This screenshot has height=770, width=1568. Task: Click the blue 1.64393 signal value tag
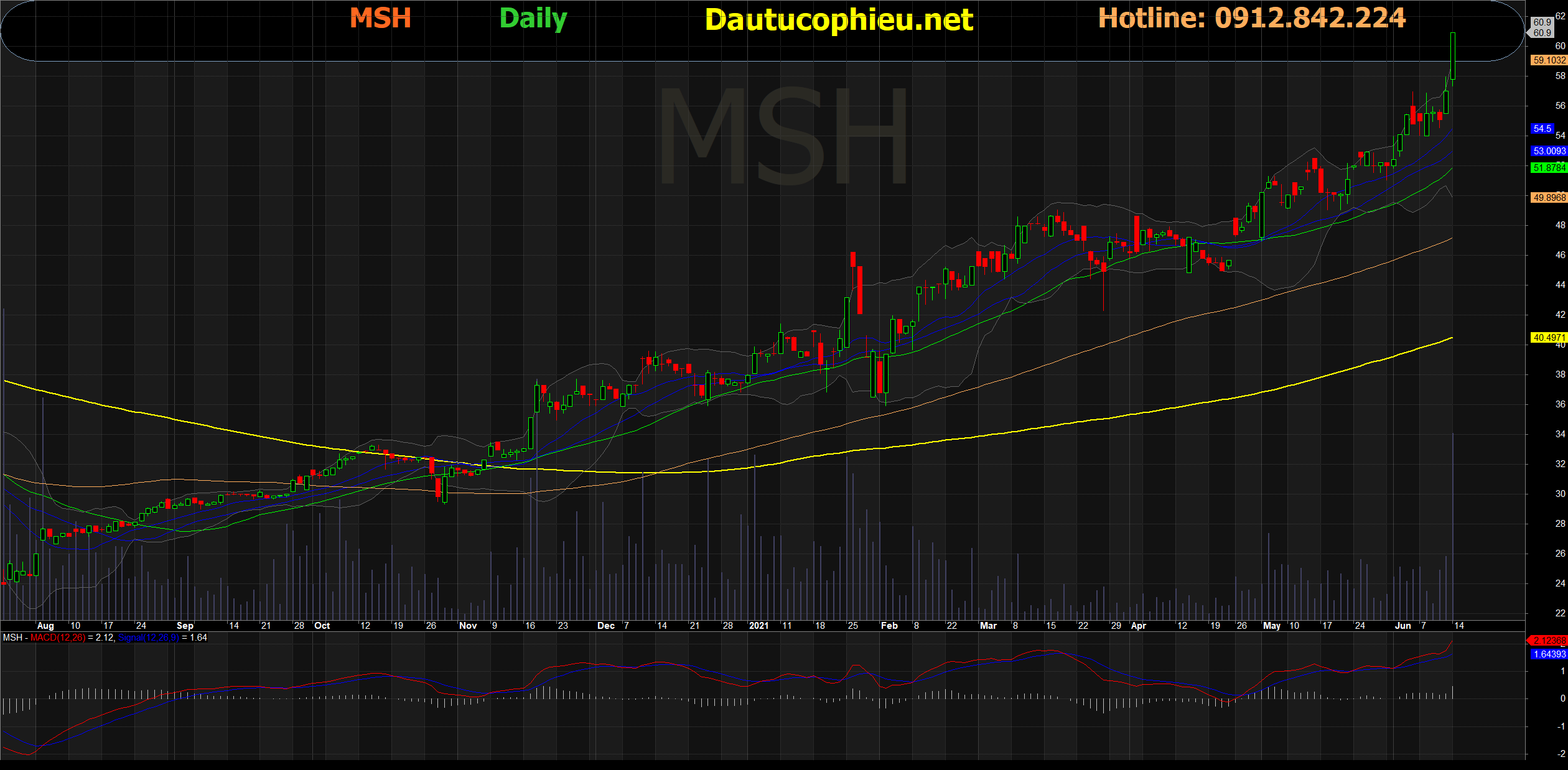click(1549, 654)
